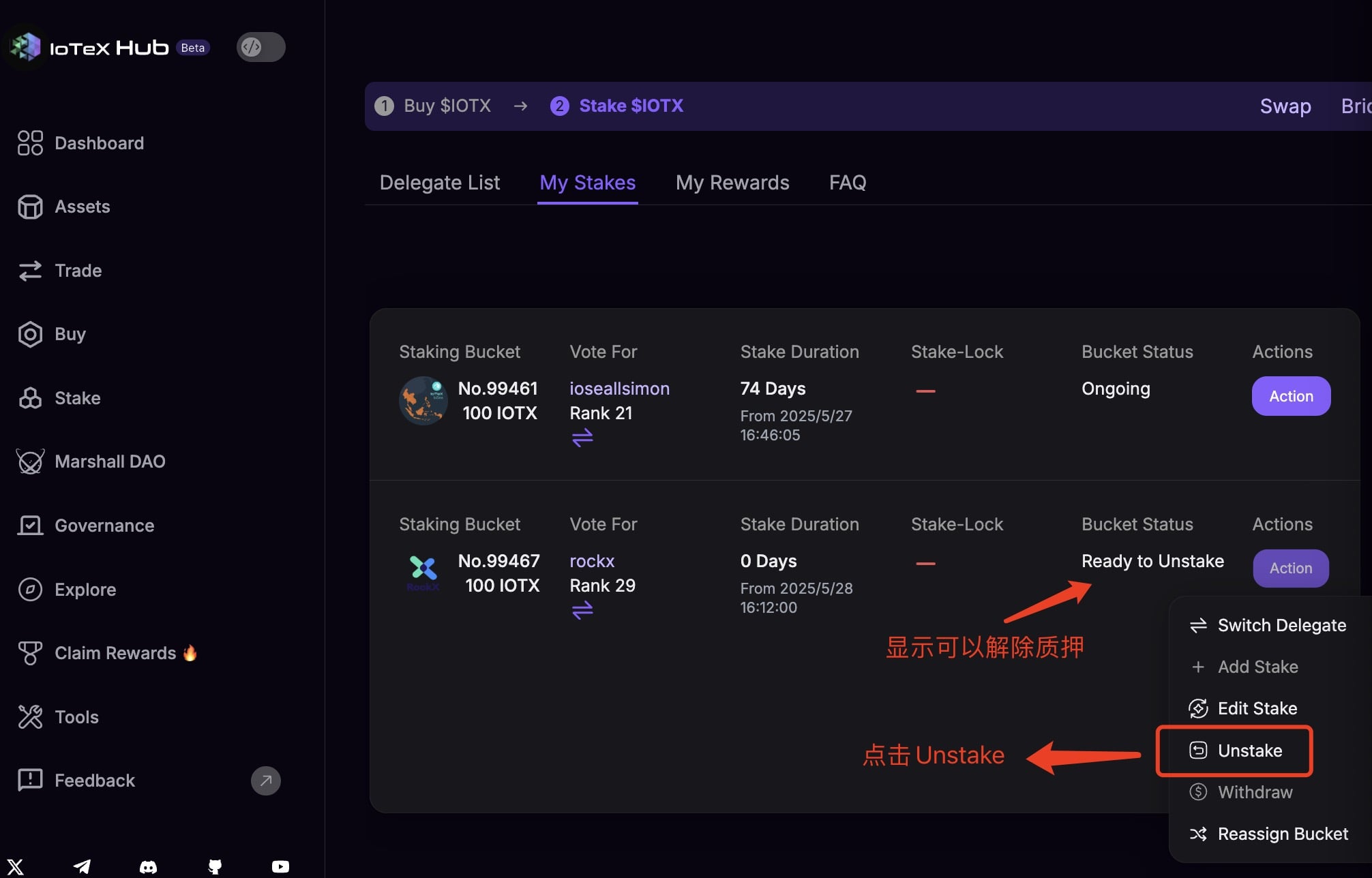This screenshot has height=878, width=1372.
Task: Click the Feedback external arrow button
Action: coord(265,781)
